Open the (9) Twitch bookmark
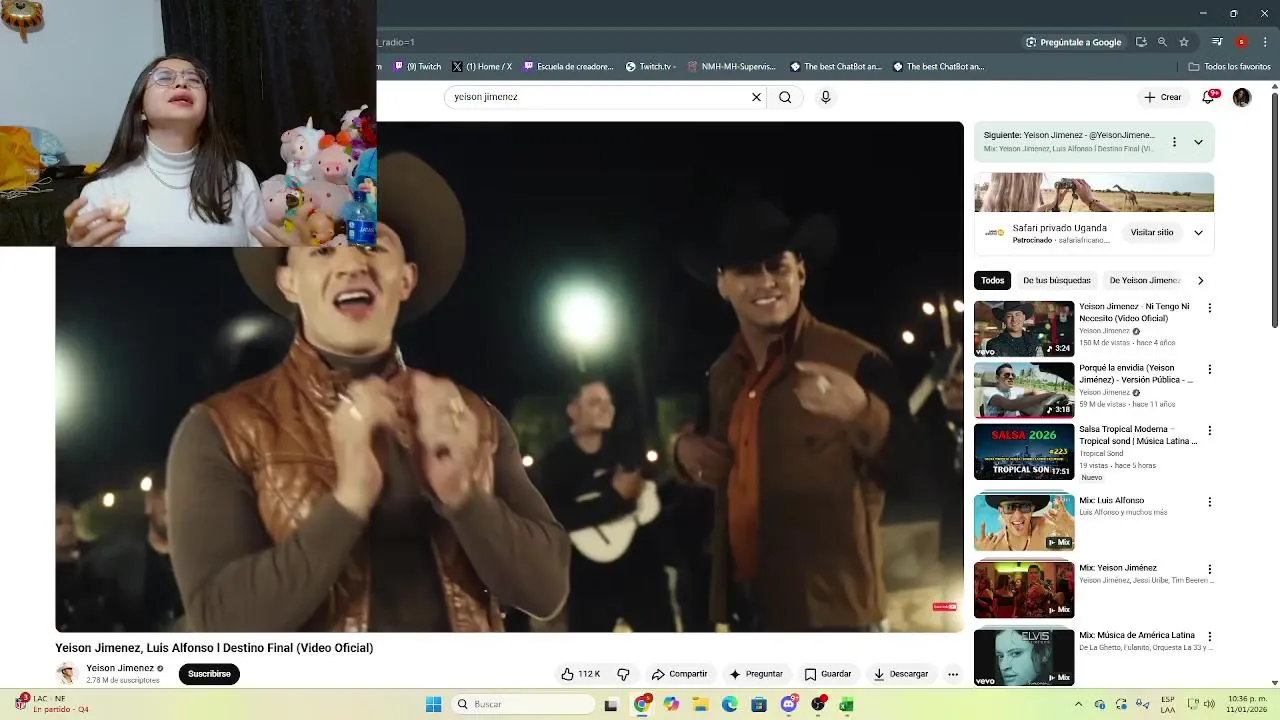Screen dimensions: 1280x720 417,67
